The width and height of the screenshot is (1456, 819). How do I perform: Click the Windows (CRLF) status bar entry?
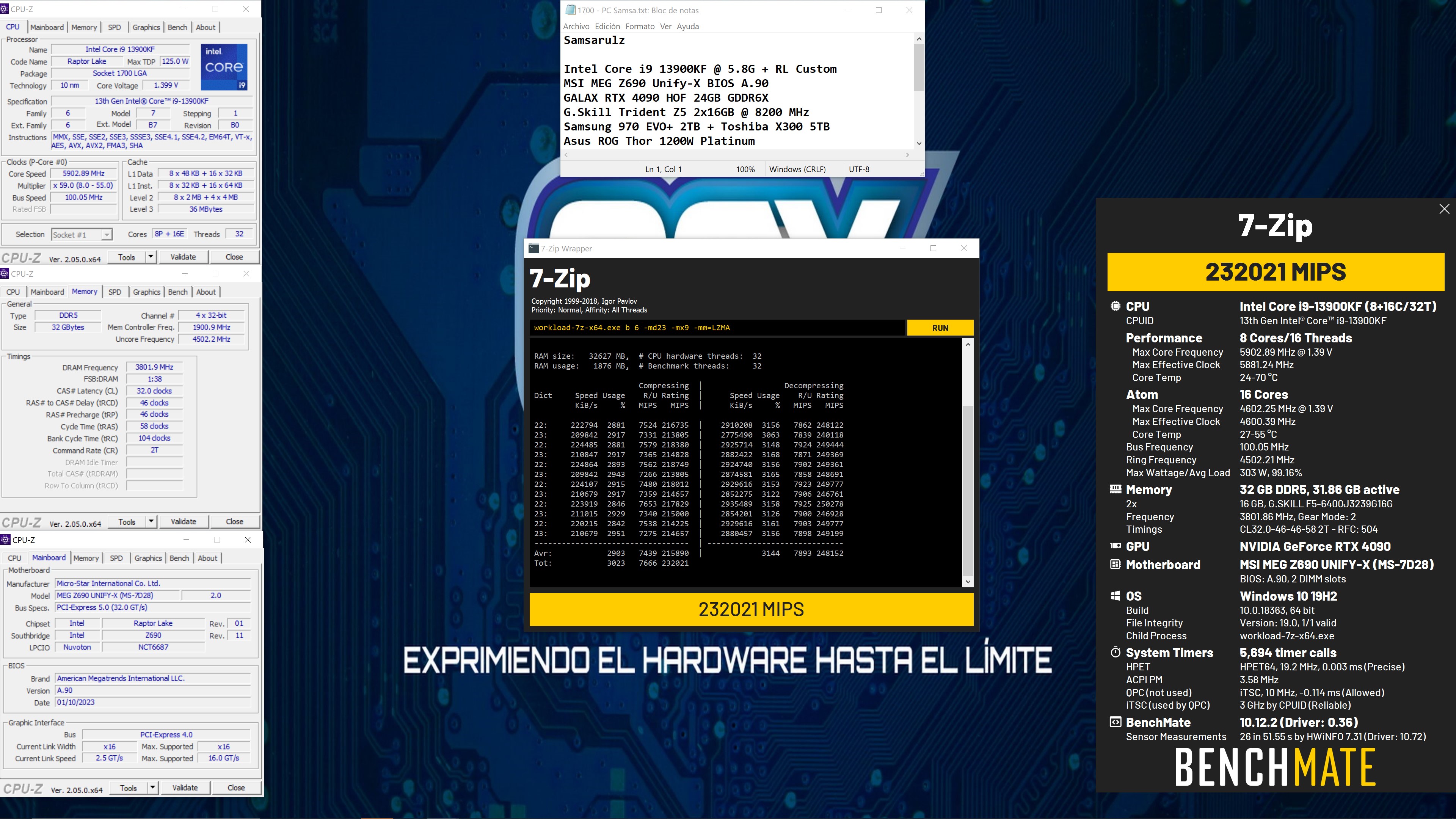pyautogui.click(x=797, y=169)
